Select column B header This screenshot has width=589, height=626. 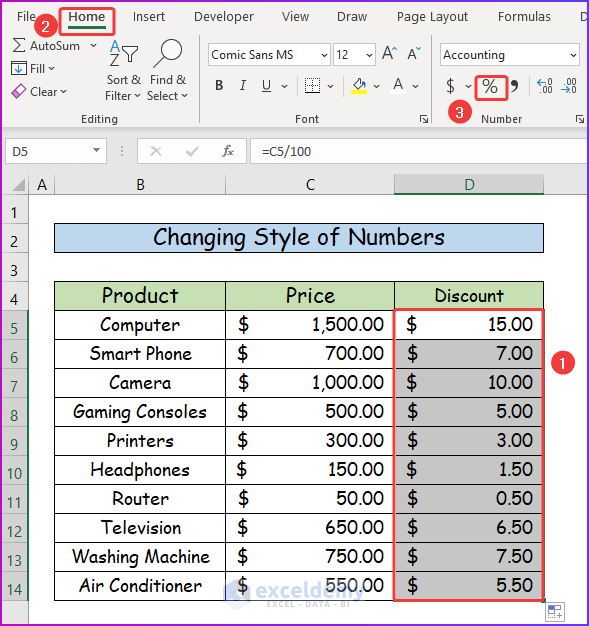[140, 185]
